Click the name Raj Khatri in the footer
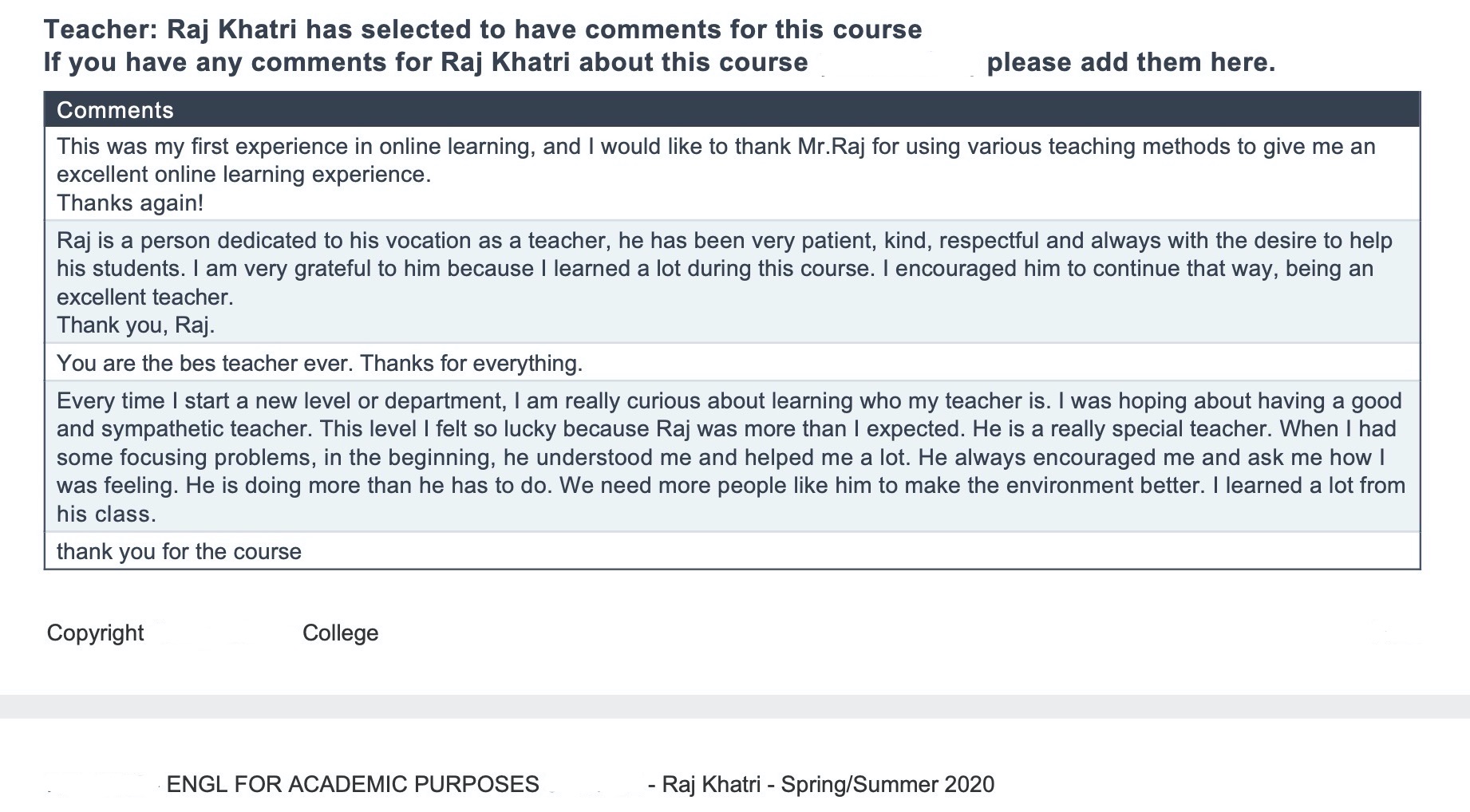Image resolution: width=1470 pixels, height=812 pixels. [x=711, y=785]
